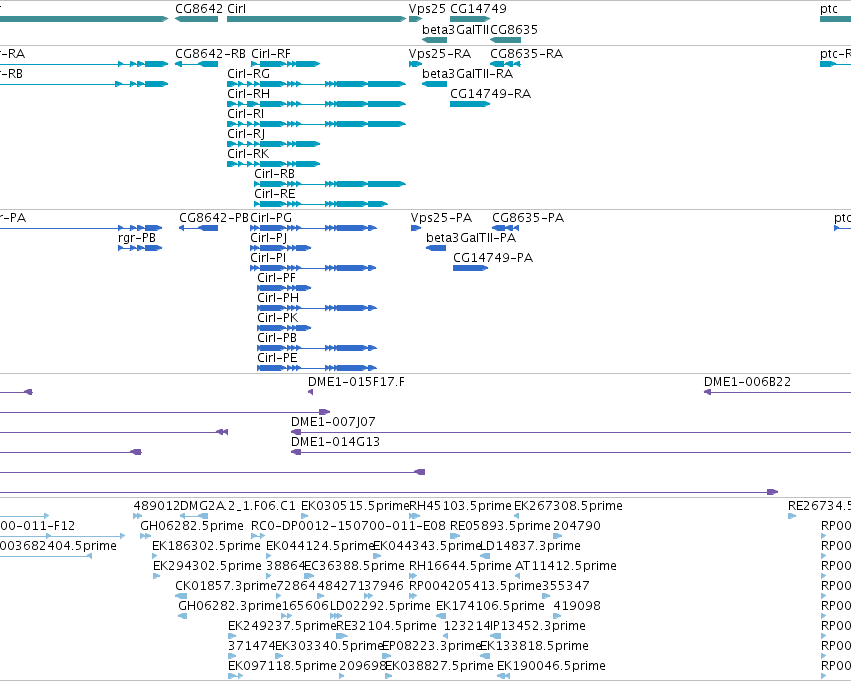
Task: Select EST EK133818.5prime
Action: tap(484, 657)
